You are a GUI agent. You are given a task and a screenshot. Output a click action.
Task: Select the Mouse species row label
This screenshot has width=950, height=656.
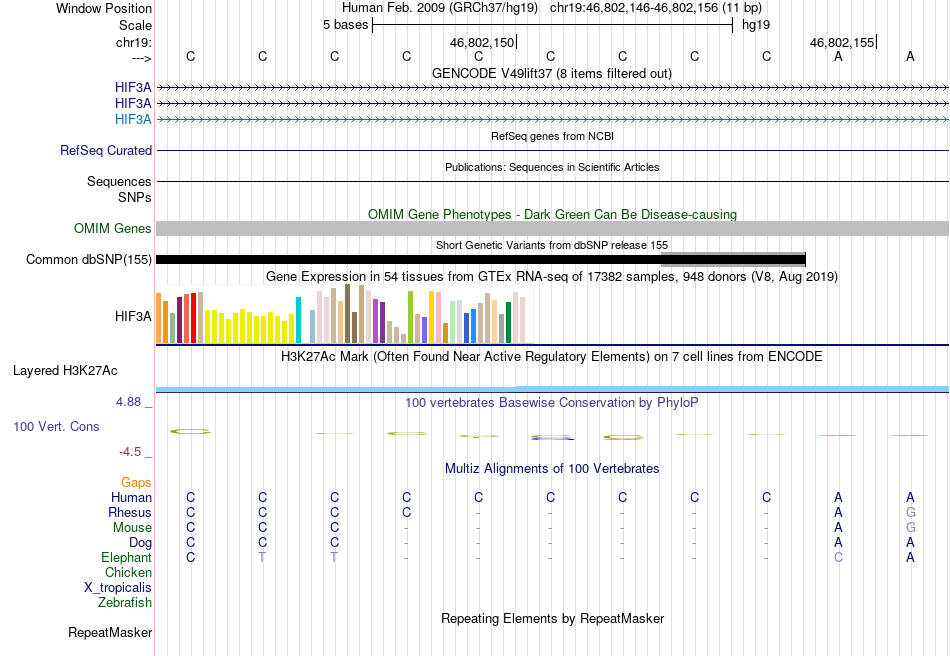point(132,528)
